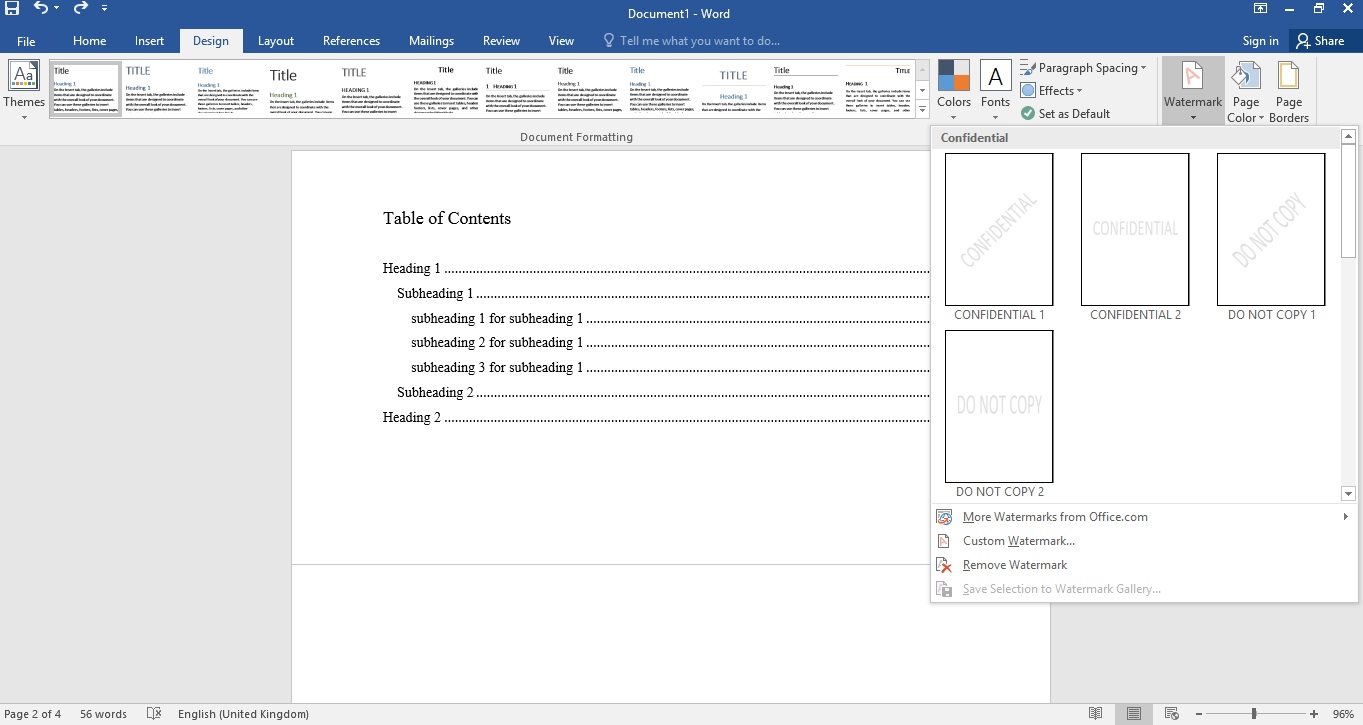Open the Themes gallery
Image resolution: width=1363 pixels, height=725 pixels.
(x=24, y=89)
